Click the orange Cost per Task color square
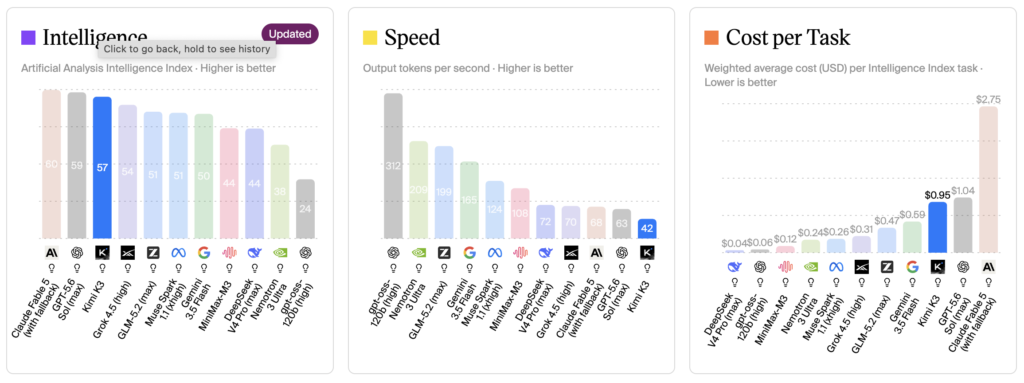This screenshot has width=1024, height=383. pyautogui.click(x=711, y=38)
